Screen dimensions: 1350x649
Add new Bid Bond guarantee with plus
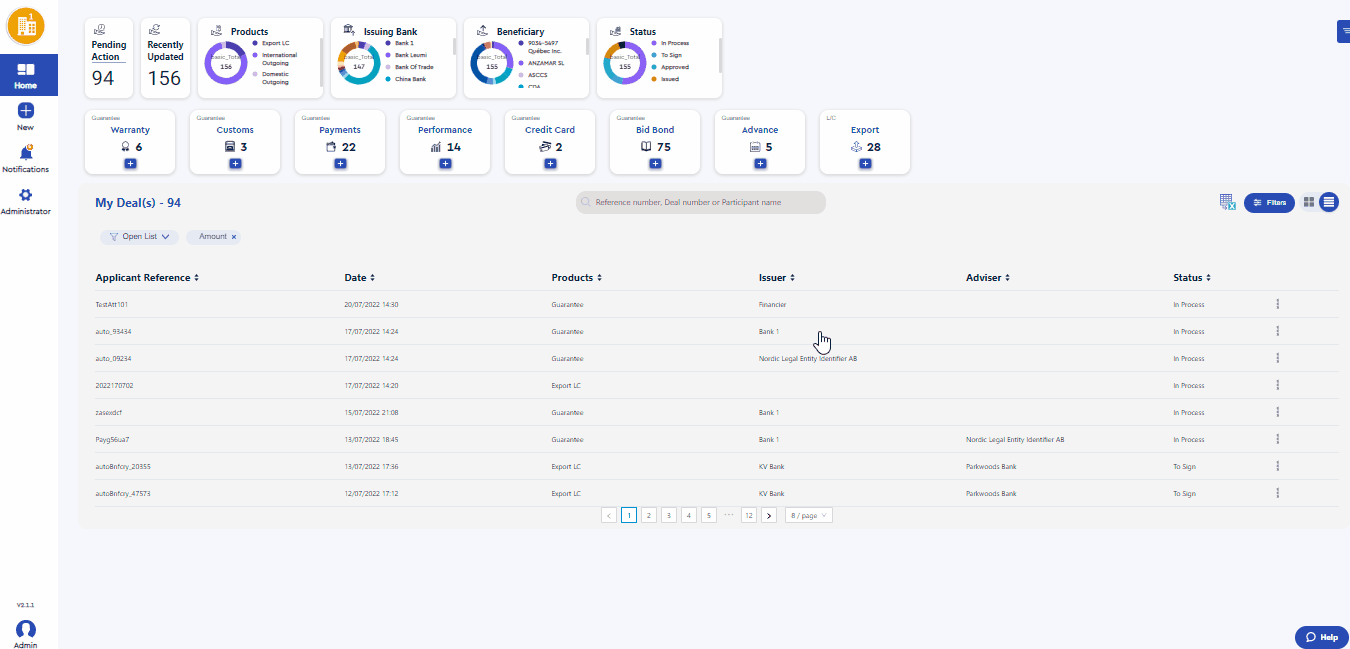[x=655, y=163]
